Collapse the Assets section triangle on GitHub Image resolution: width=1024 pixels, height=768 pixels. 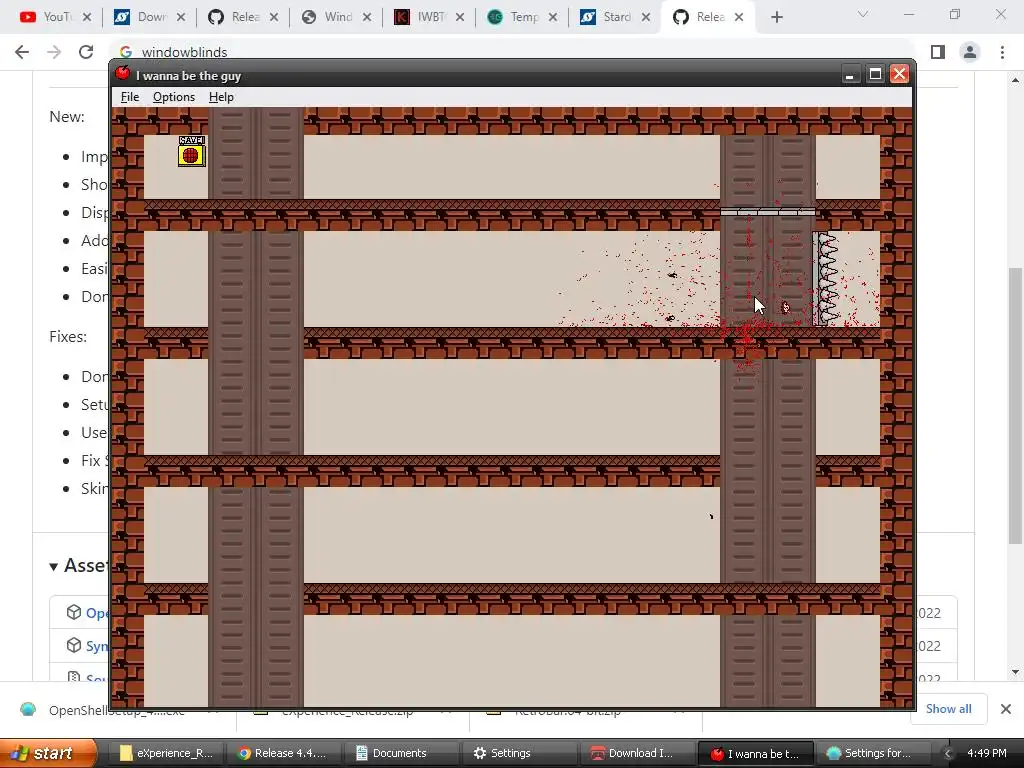pos(54,566)
